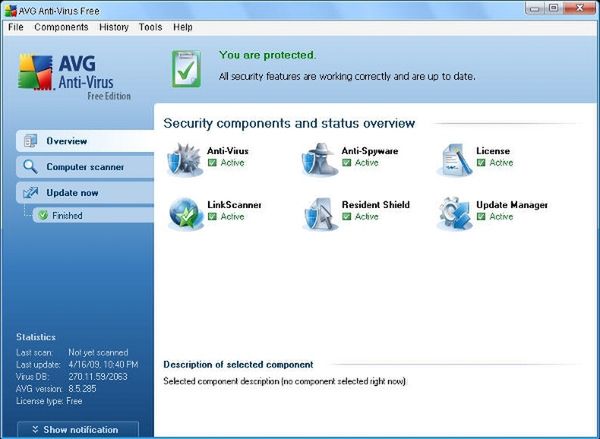Switch to the Overview section
The image size is (600, 439).
[85, 141]
